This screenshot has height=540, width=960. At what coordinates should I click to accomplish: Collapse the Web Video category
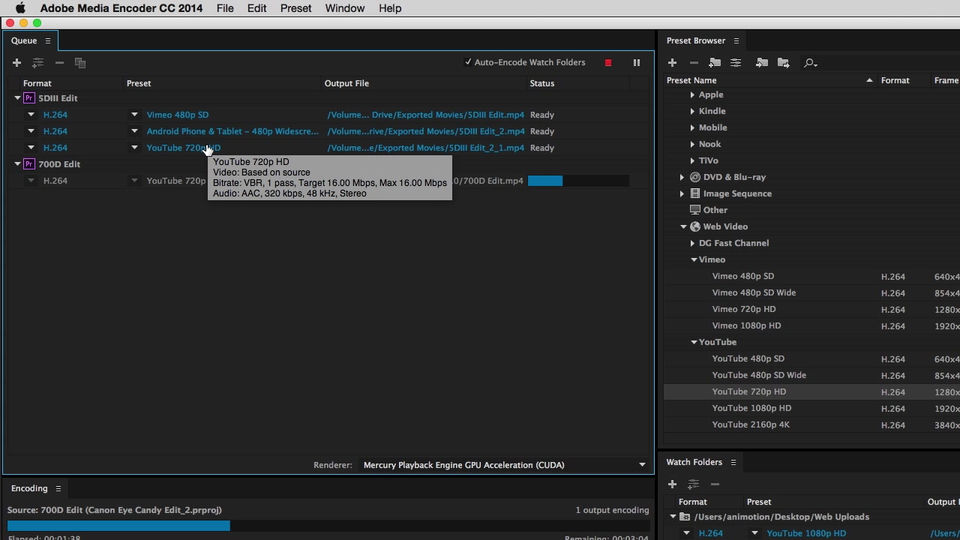[x=683, y=227]
